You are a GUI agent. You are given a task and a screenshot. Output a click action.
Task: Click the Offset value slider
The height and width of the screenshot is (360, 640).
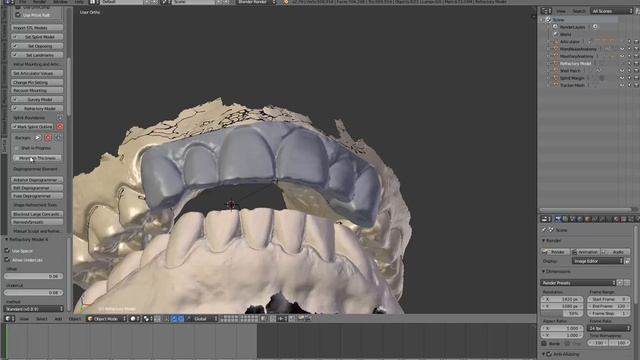[x=33, y=276]
